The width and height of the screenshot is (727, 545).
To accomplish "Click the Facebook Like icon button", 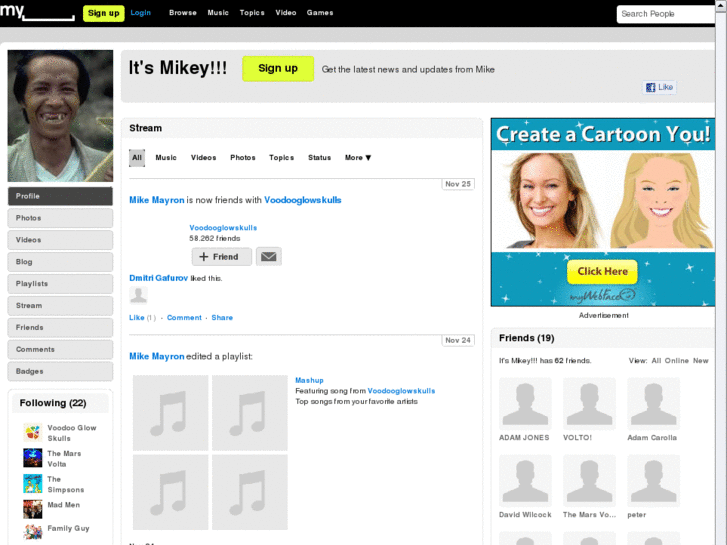I will [x=659, y=87].
